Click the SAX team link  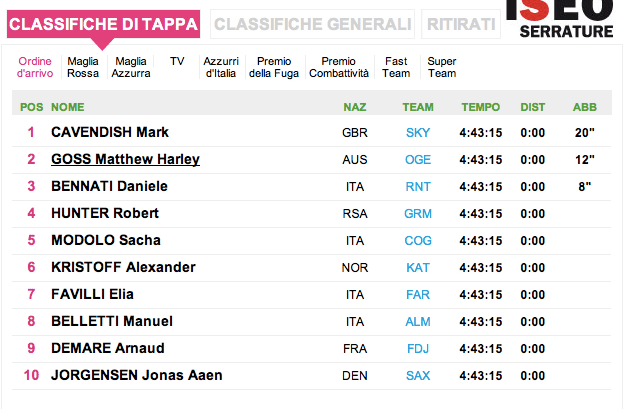pyautogui.click(x=418, y=375)
